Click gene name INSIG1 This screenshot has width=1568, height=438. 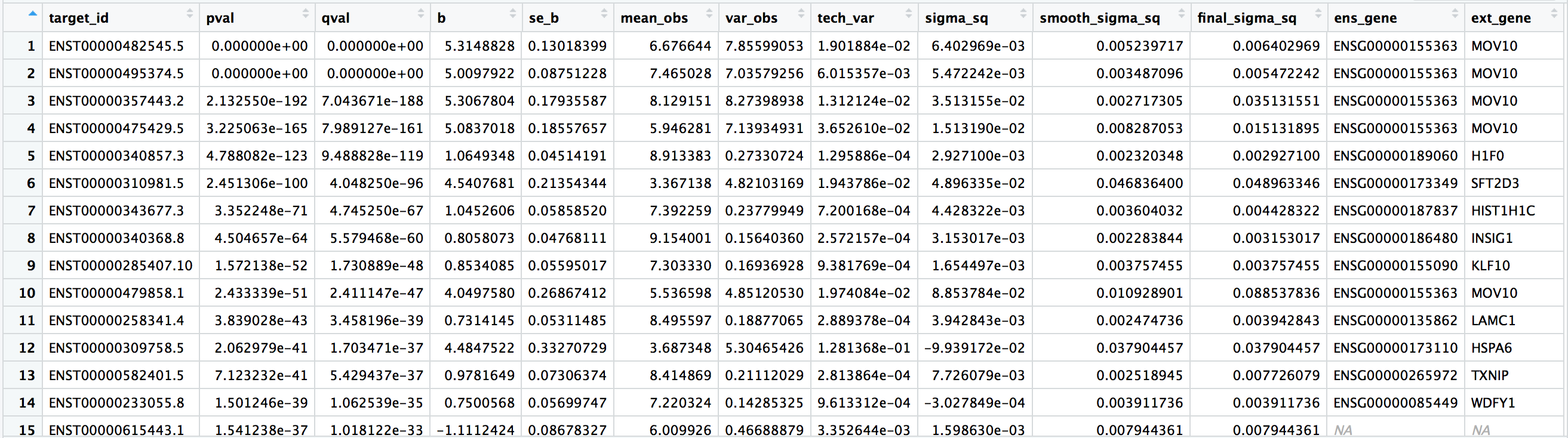[1492, 238]
